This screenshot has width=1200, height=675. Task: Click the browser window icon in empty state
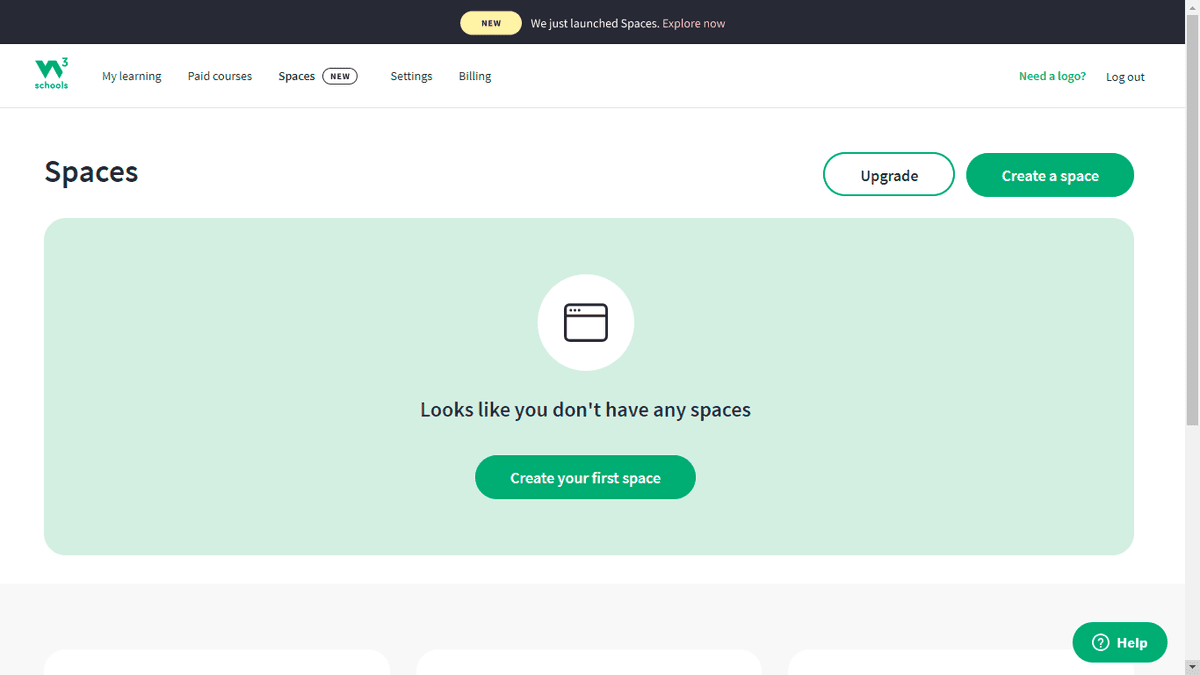[x=585, y=322]
